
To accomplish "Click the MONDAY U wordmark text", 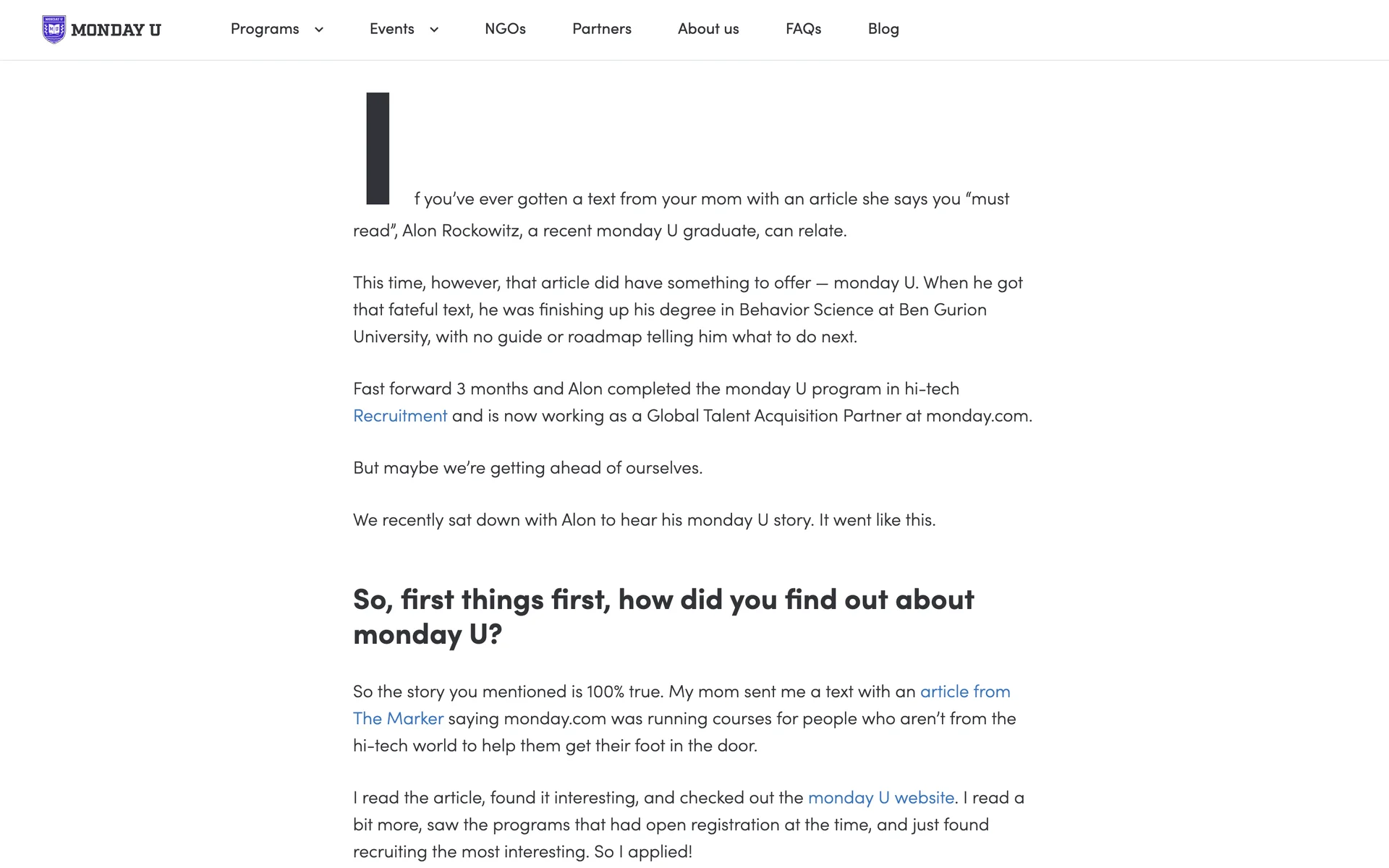I will pos(116,30).
